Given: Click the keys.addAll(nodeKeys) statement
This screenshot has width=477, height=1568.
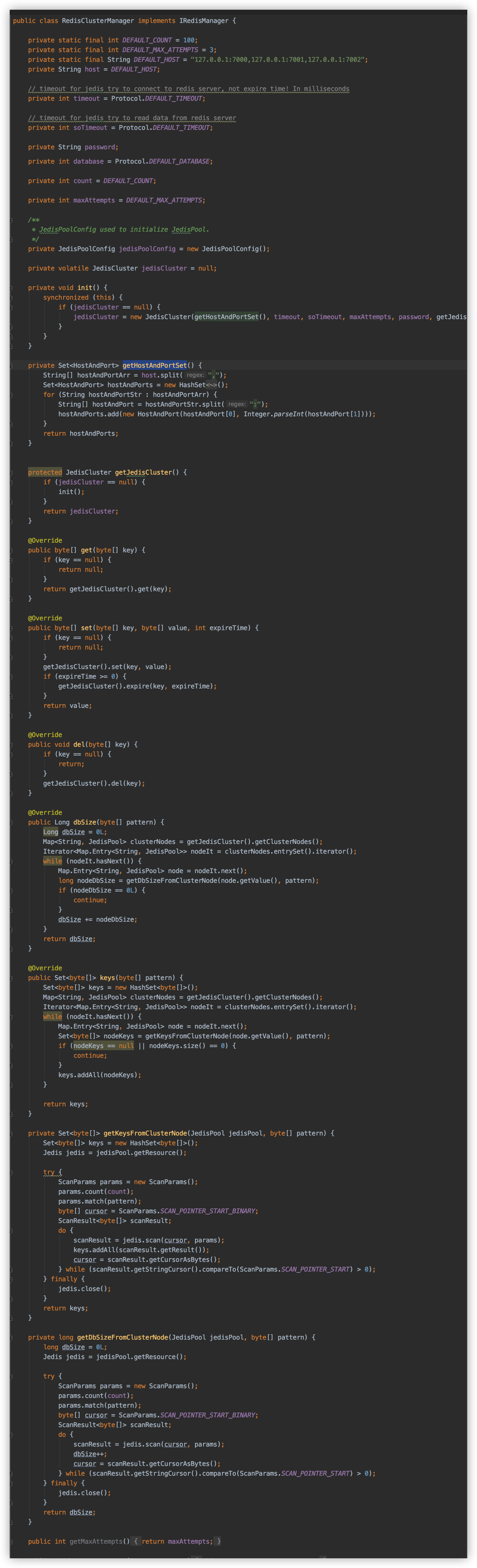Looking at the screenshot, I should pyautogui.click(x=100, y=1076).
